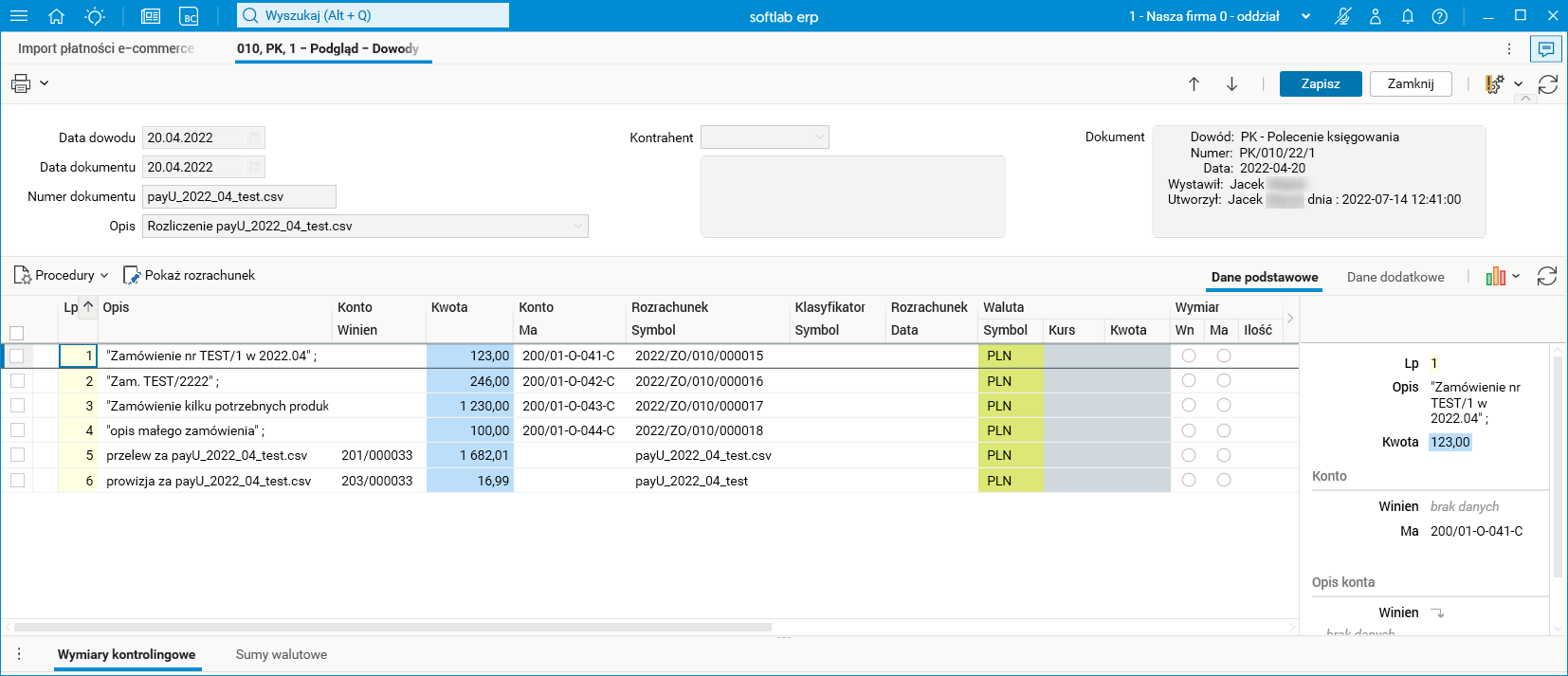1568x676 pixels.
Task: Click the Kwota 123,00 field in details panel
Action: point(1450,442)
